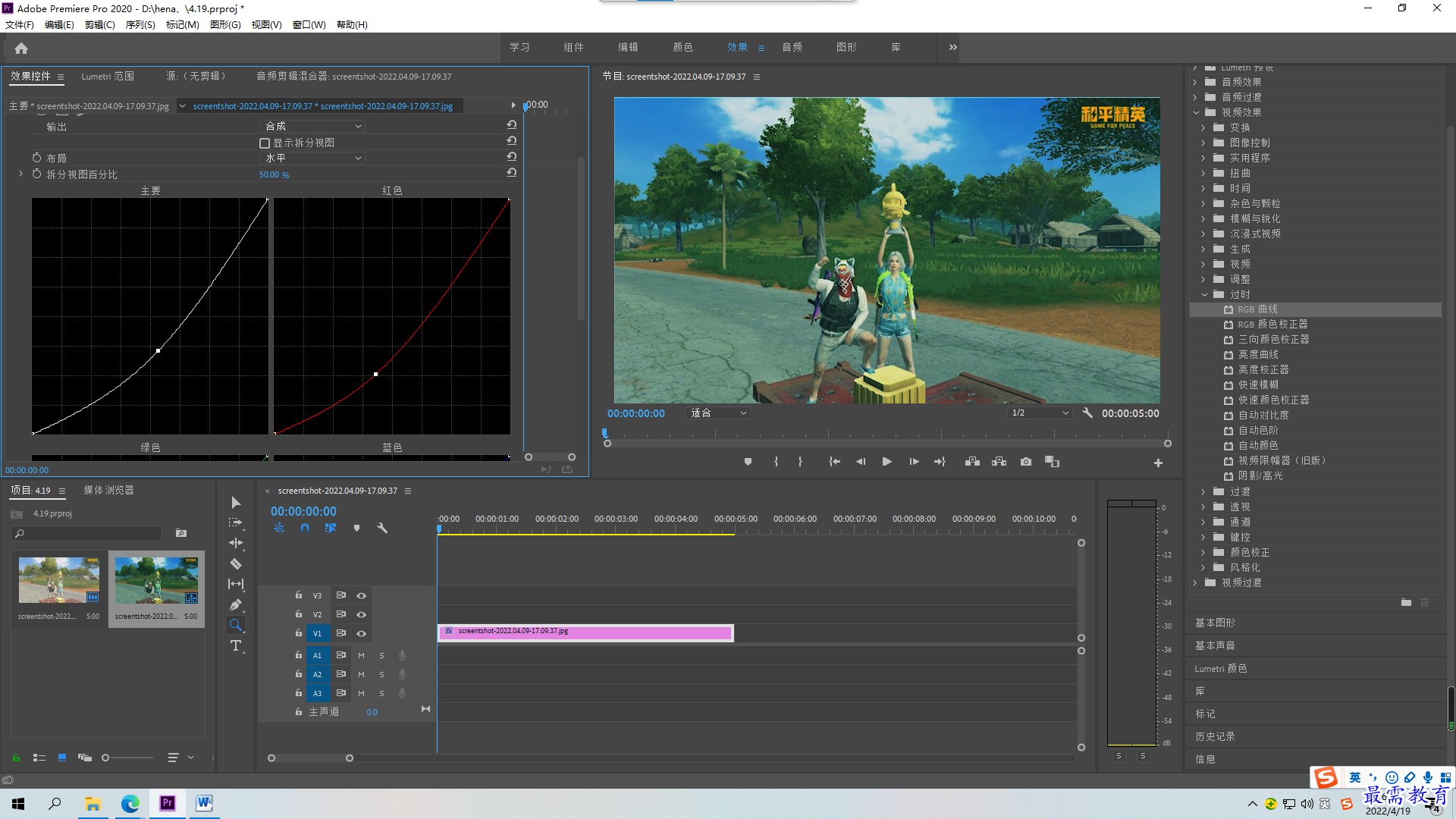
Task: Open the output dropdown
Action: click(x=312, y=127)
